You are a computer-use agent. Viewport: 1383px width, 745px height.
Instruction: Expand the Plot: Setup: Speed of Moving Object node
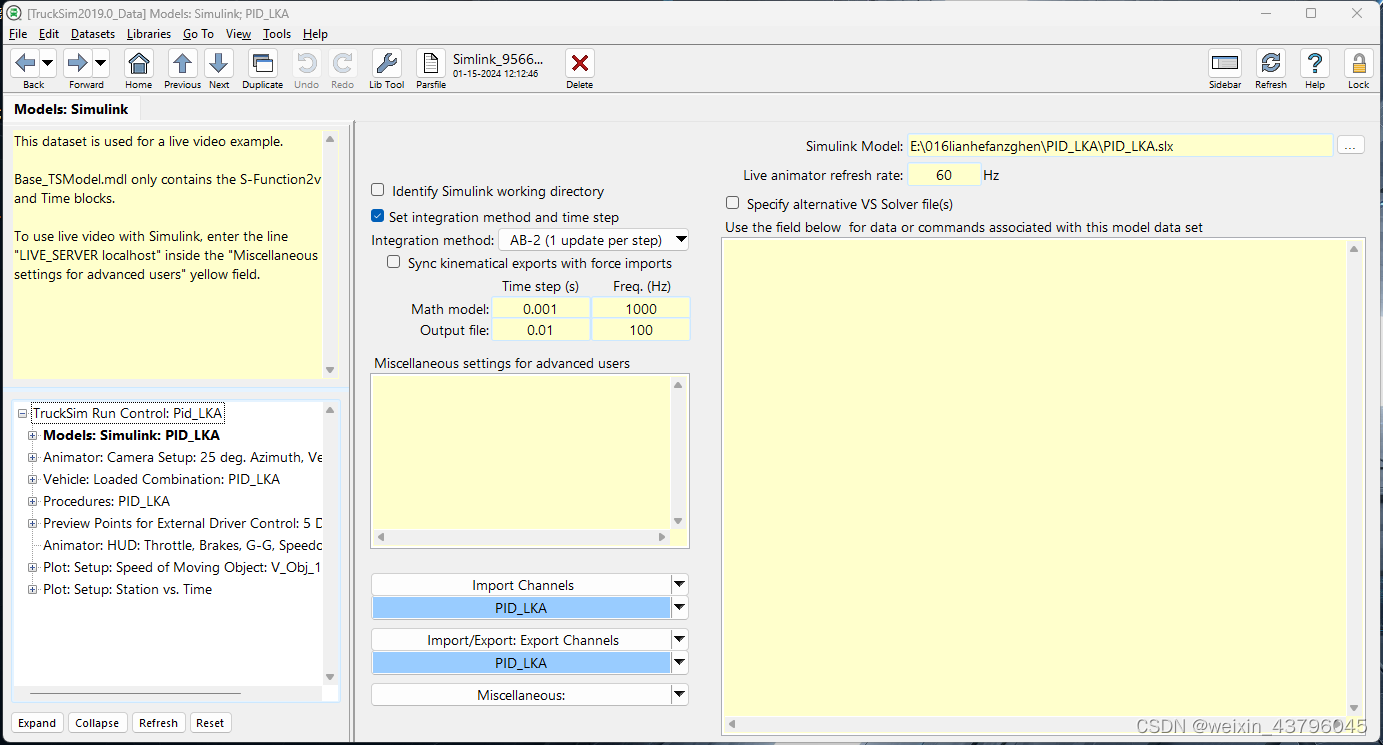[33, 567]
